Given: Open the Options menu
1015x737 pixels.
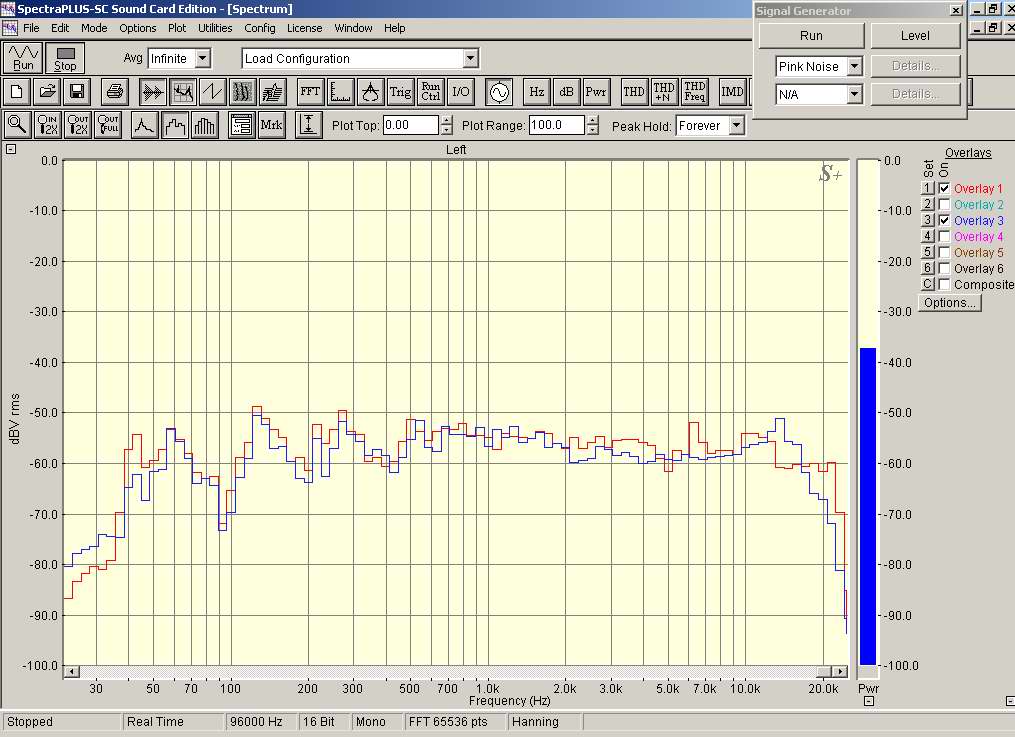Looking at the screenshot, I should [x=138, y=28].
